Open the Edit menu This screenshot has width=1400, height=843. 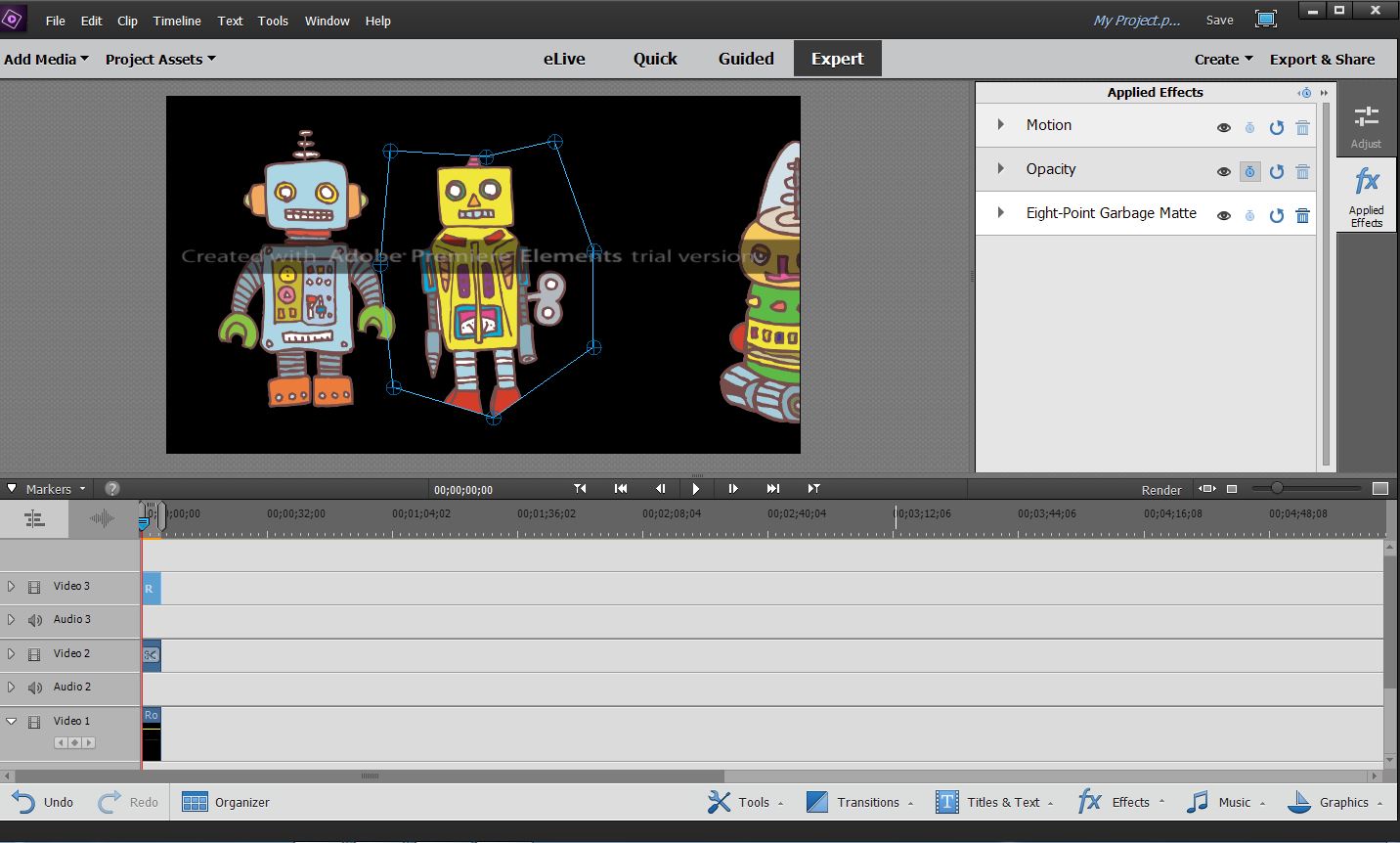click(91, 21)
